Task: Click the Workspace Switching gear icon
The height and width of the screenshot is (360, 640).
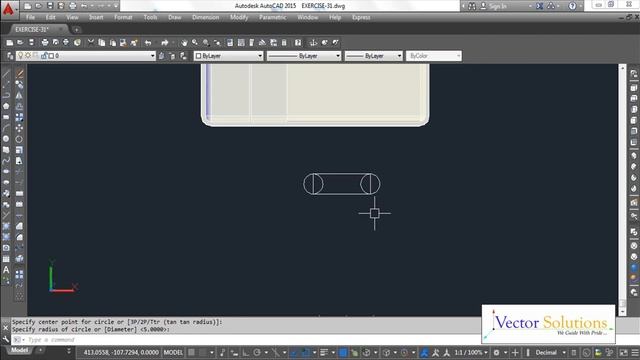Action: coord(496,352)
